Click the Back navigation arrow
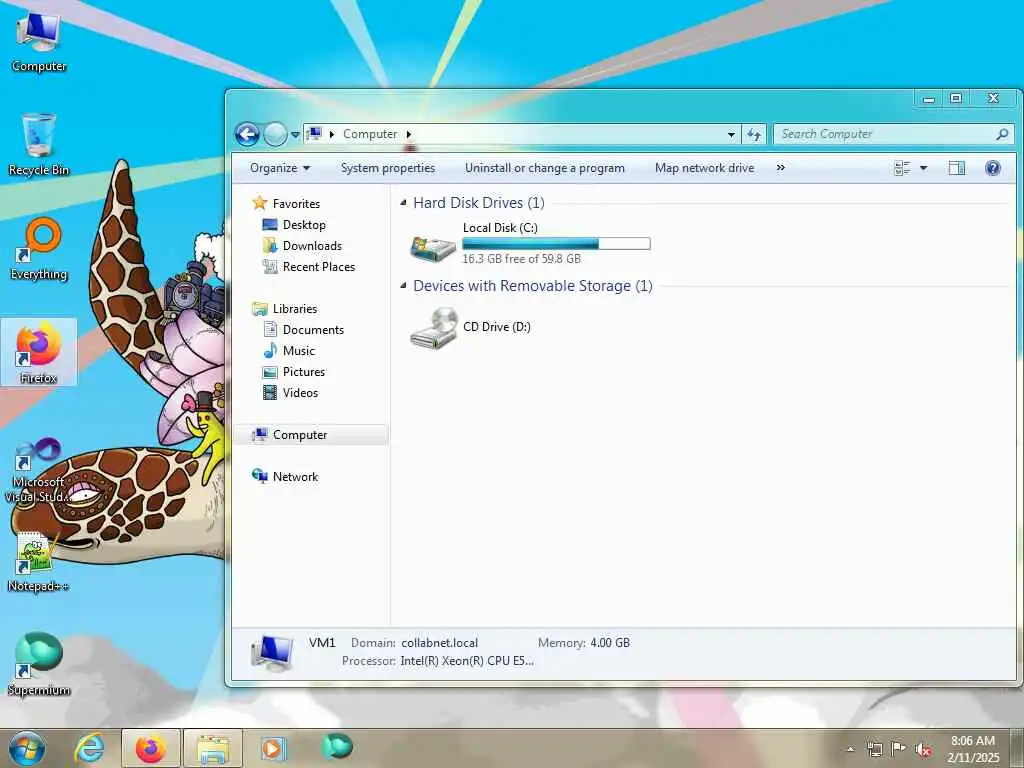Screen dimensions: 1024x768 coord(247,135)
